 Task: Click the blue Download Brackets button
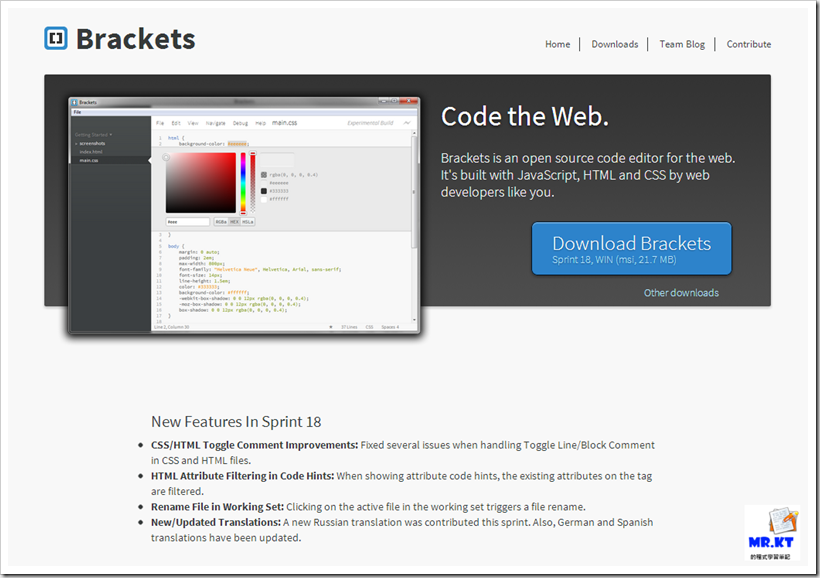click(632, 248)
